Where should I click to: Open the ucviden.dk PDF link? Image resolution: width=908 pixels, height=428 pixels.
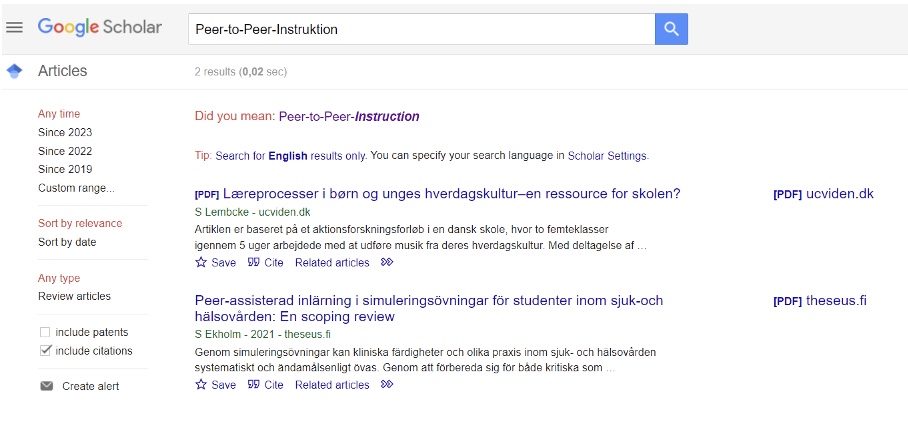tap(823, 194)
